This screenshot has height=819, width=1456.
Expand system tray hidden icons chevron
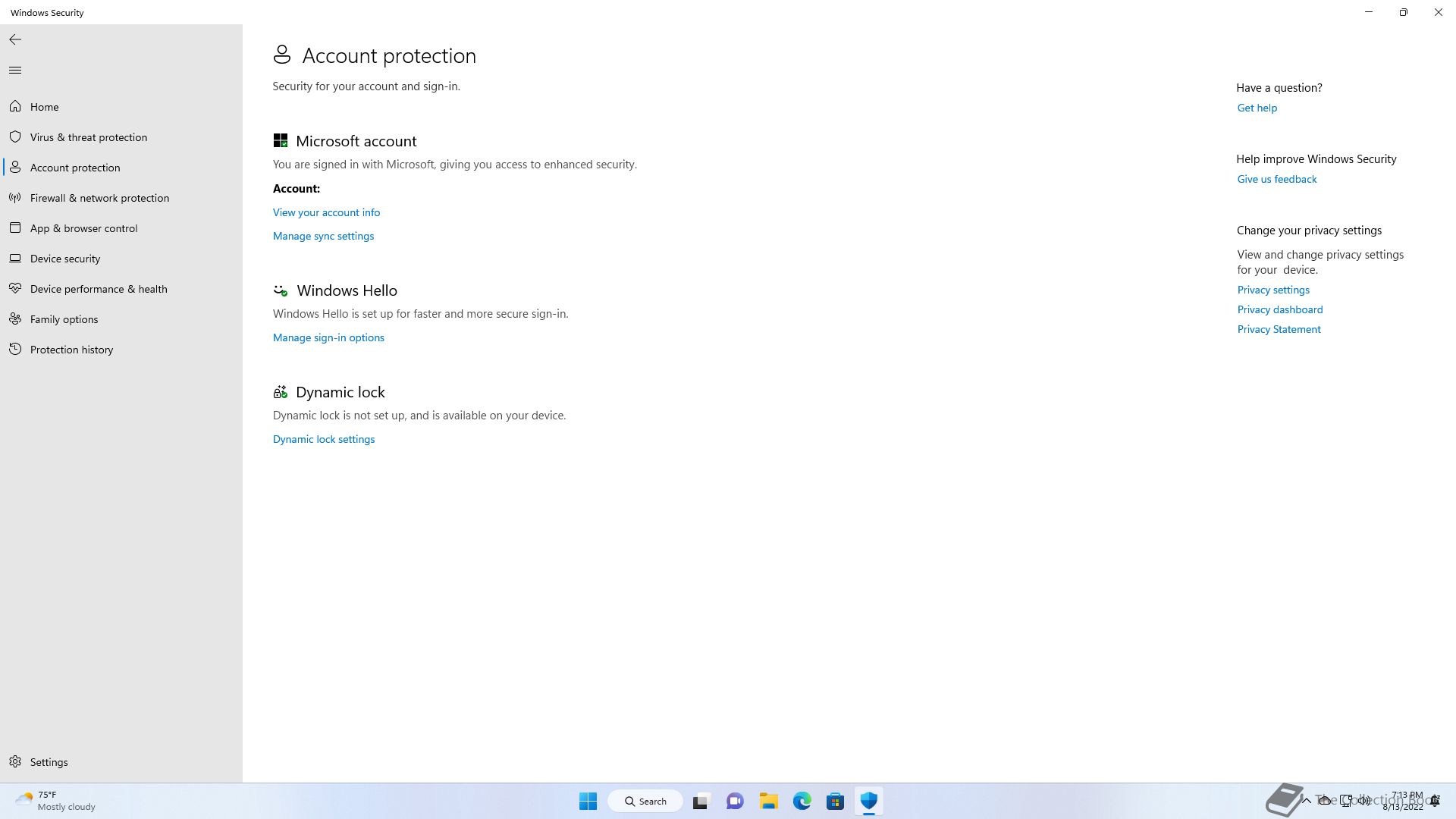click(x=1306, y=800)
